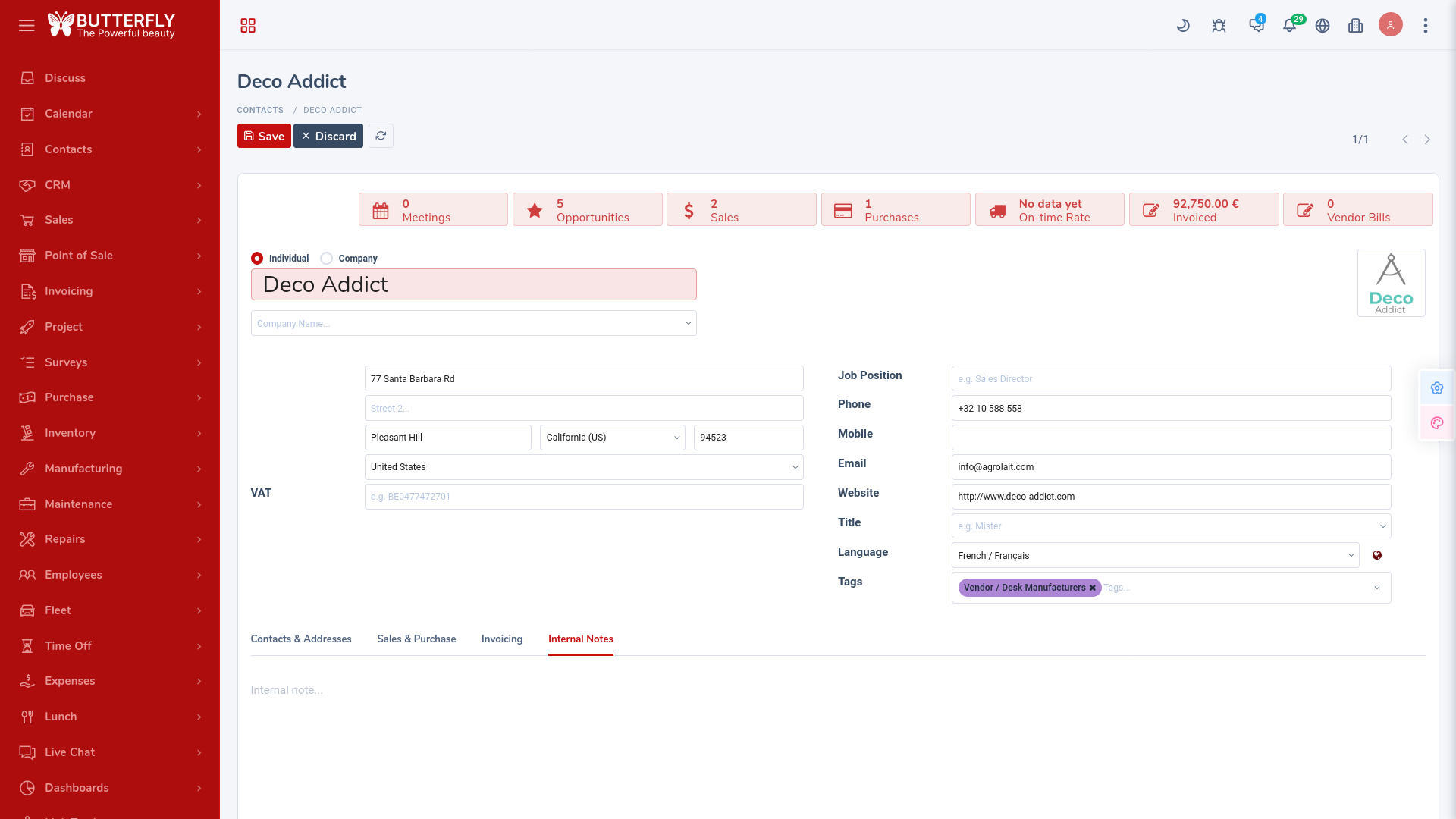Image resolution: width=1456 pixels, height=819 pixels.
Task: Click the refresh icon beside Discard
Action: (381, 136)
